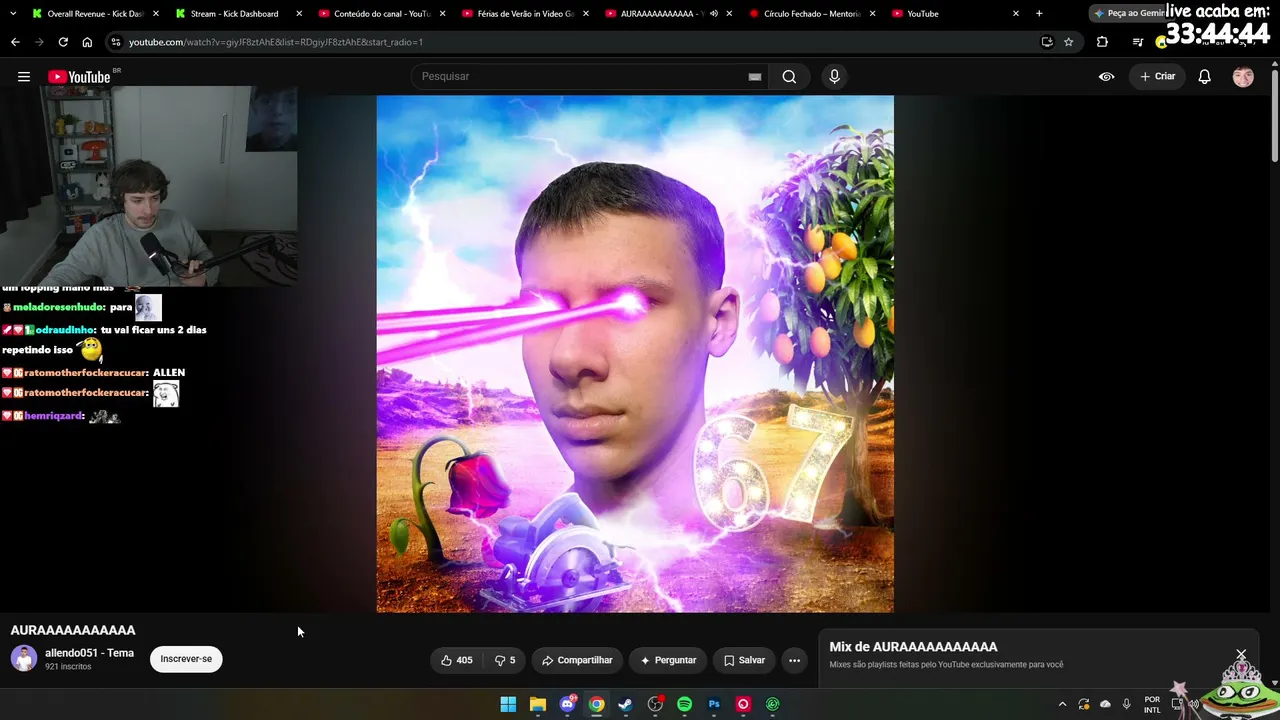The image size is (1280, 720).
Task: Click the Perguntar ask button
Action: (x=668, y=660)
